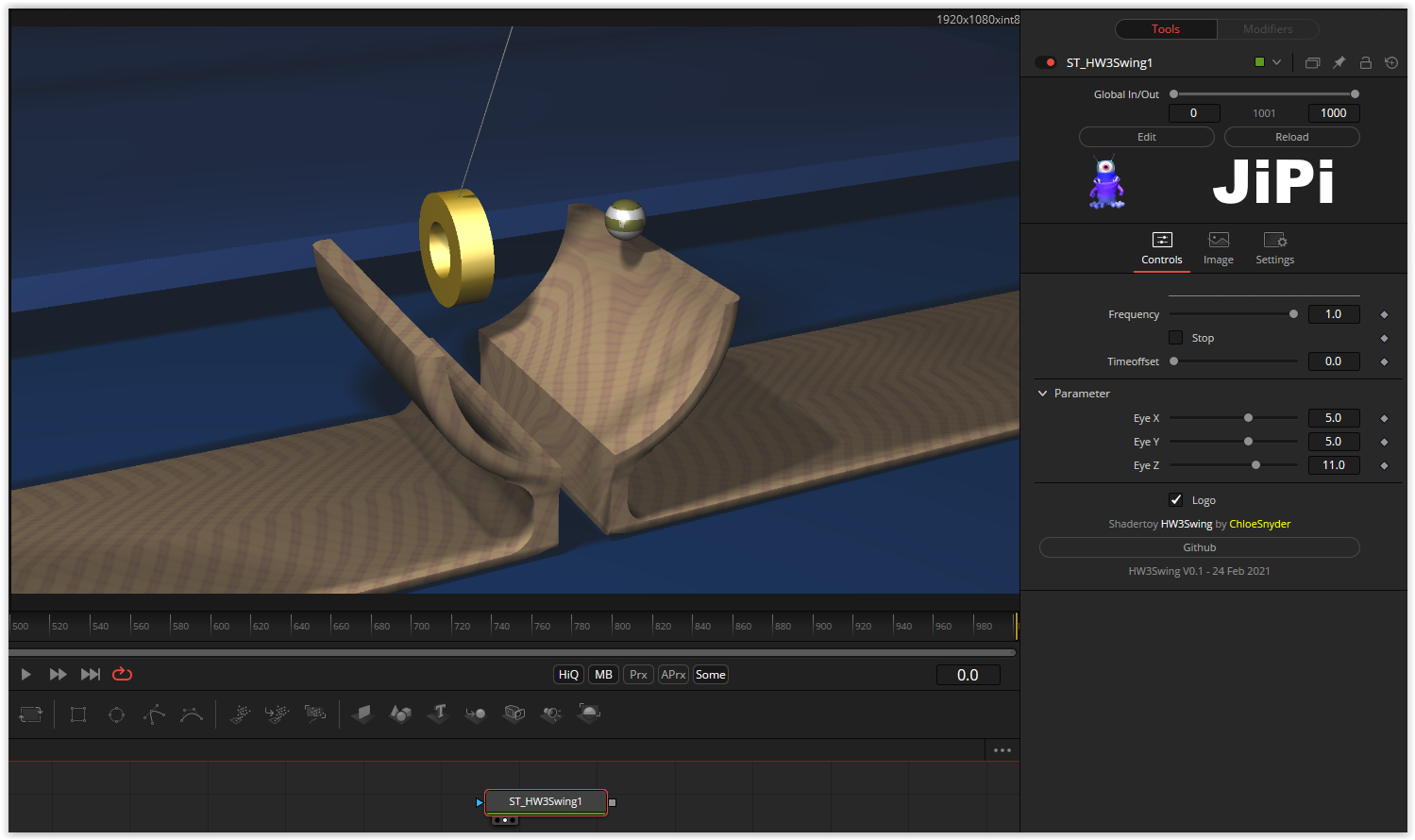The height and width of the screenshot is (840, 1415).
Task: Click the Frequency slider handle
Action: pos(1293,314)
